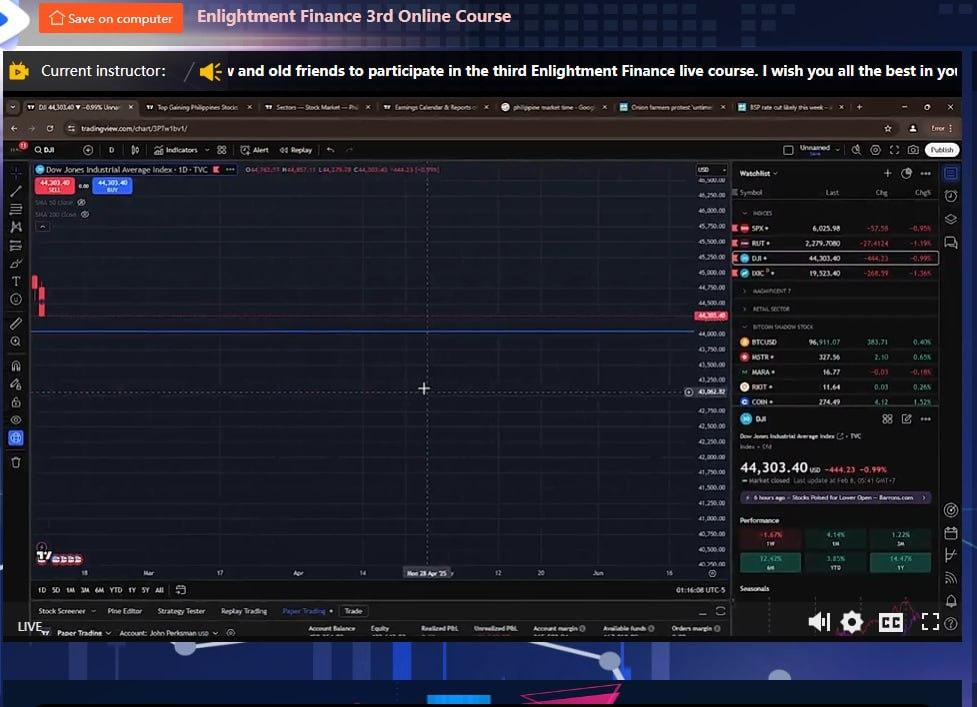The image size is (977, 707).
Task: Select the Text drawing tool
Action: pos(15,281)
